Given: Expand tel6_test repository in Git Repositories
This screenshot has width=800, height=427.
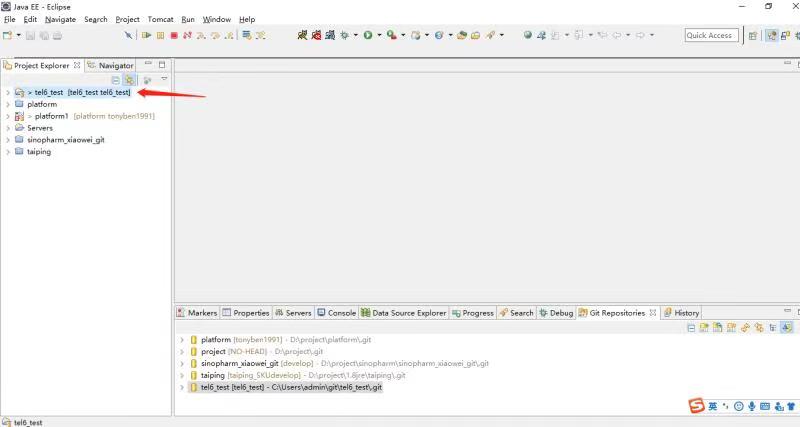Looking at the screenshot, I should click(x=182, y=387).
